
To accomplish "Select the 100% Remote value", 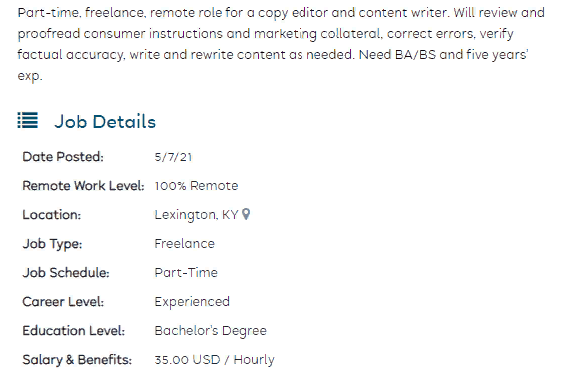I will coord(196,186).
